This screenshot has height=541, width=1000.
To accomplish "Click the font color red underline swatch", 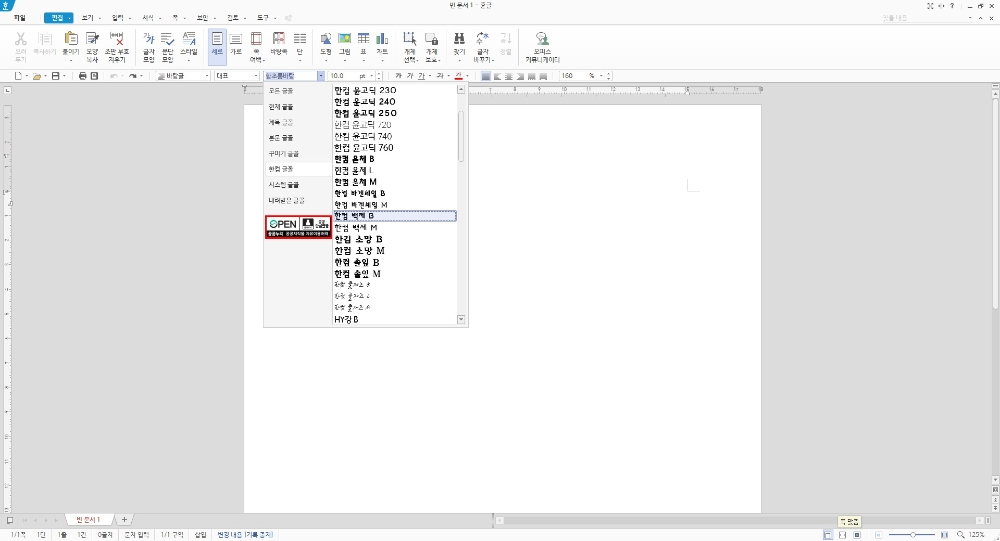I will click(458, 76).
